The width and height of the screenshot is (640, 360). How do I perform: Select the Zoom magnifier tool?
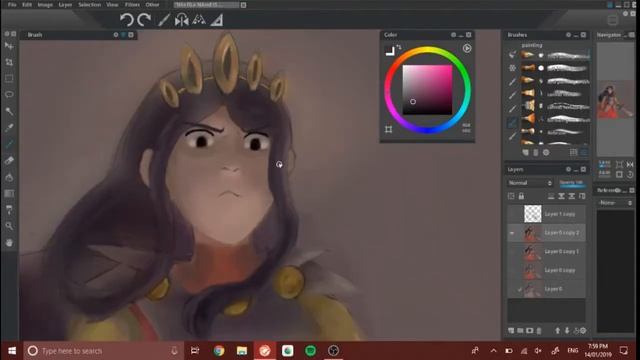point(9,226)
